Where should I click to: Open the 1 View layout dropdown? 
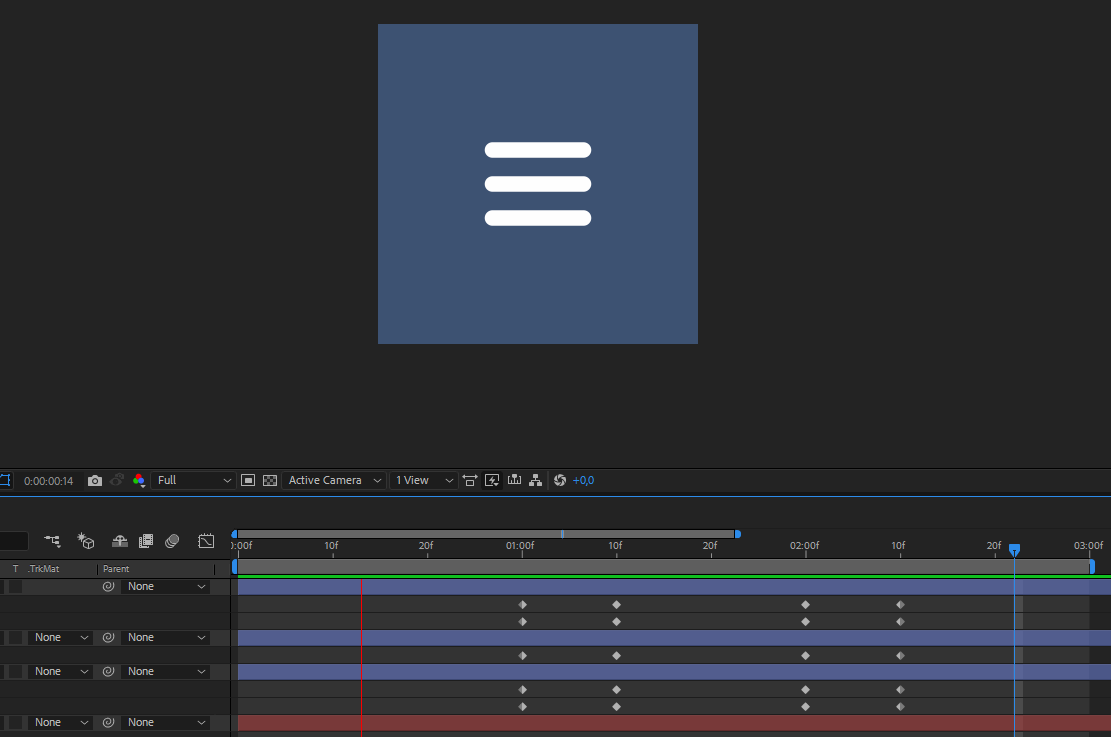point(423,481)
